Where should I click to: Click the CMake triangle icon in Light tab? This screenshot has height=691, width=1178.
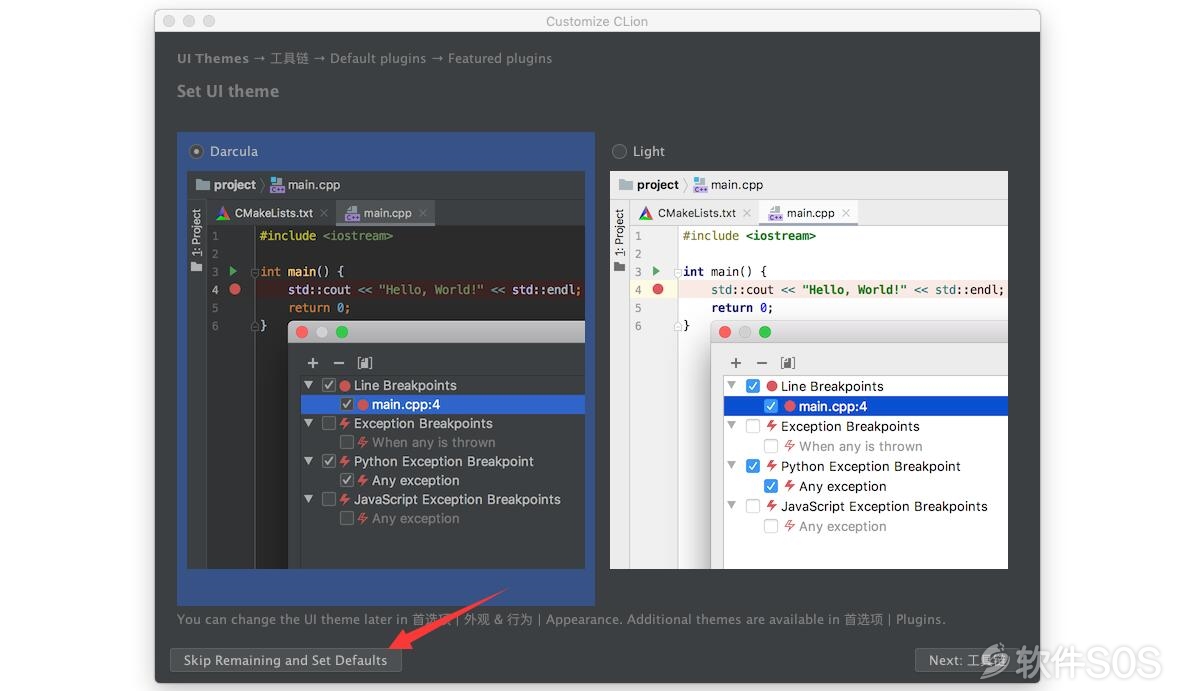point(646,213)
